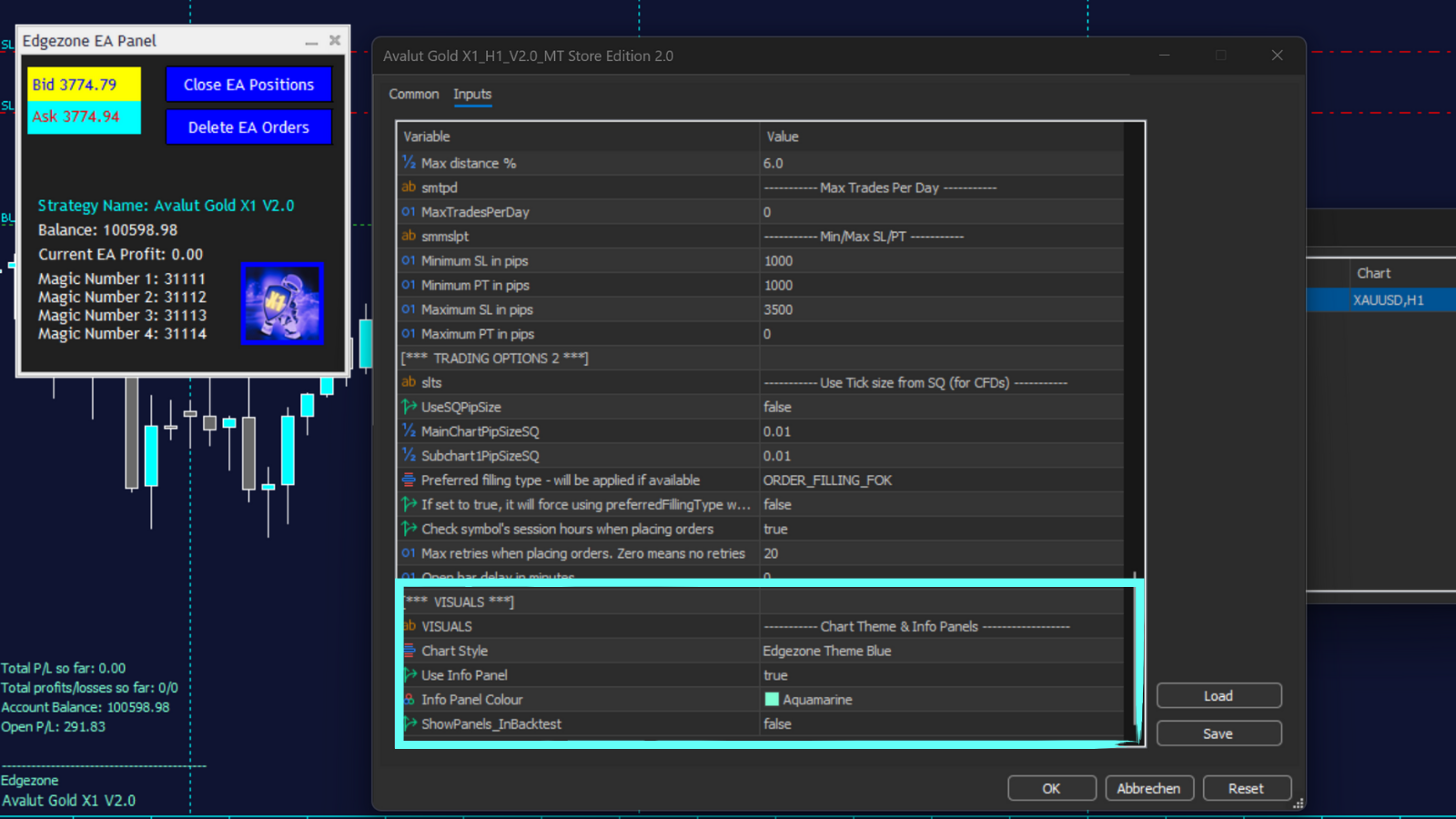The width and height of the screenshot is (1456, 819).
Task: Click the integer icon beside MaxTradesPerDay
Action: 409,211
